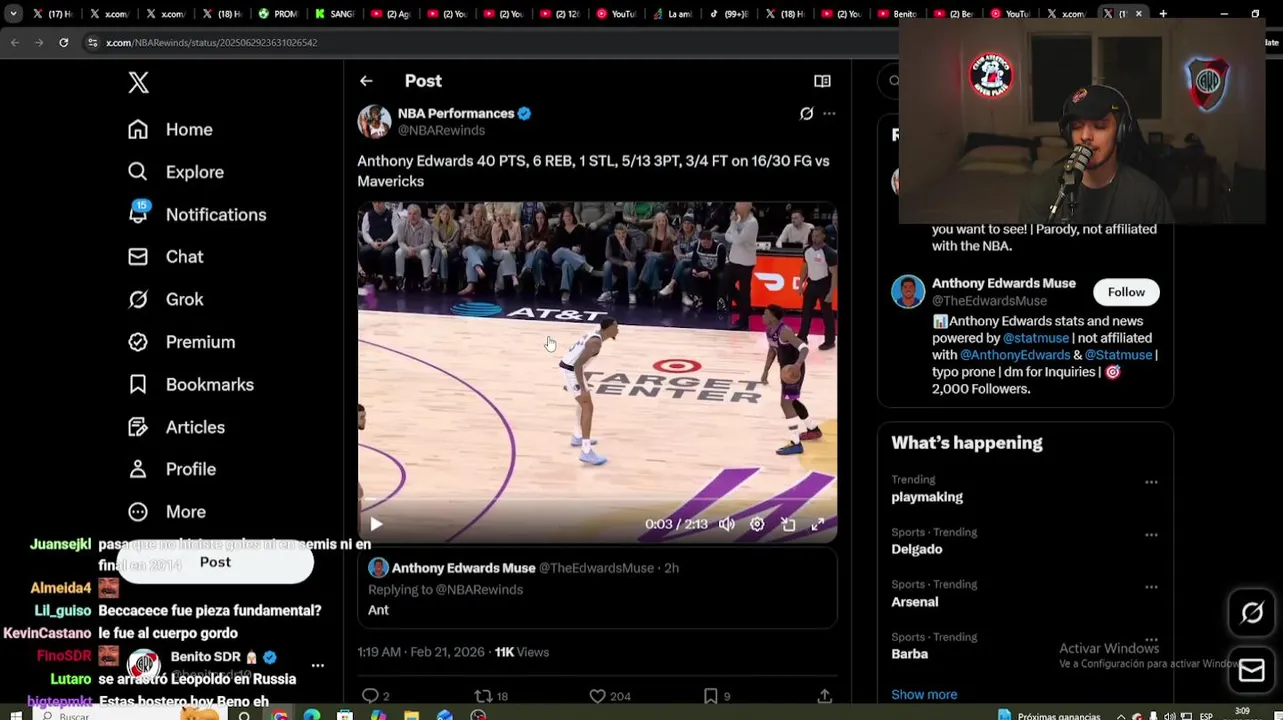This screenshot has height=720, width=1283.
Task: Open NBA Performances profile avatar
Action: [374, 121]
